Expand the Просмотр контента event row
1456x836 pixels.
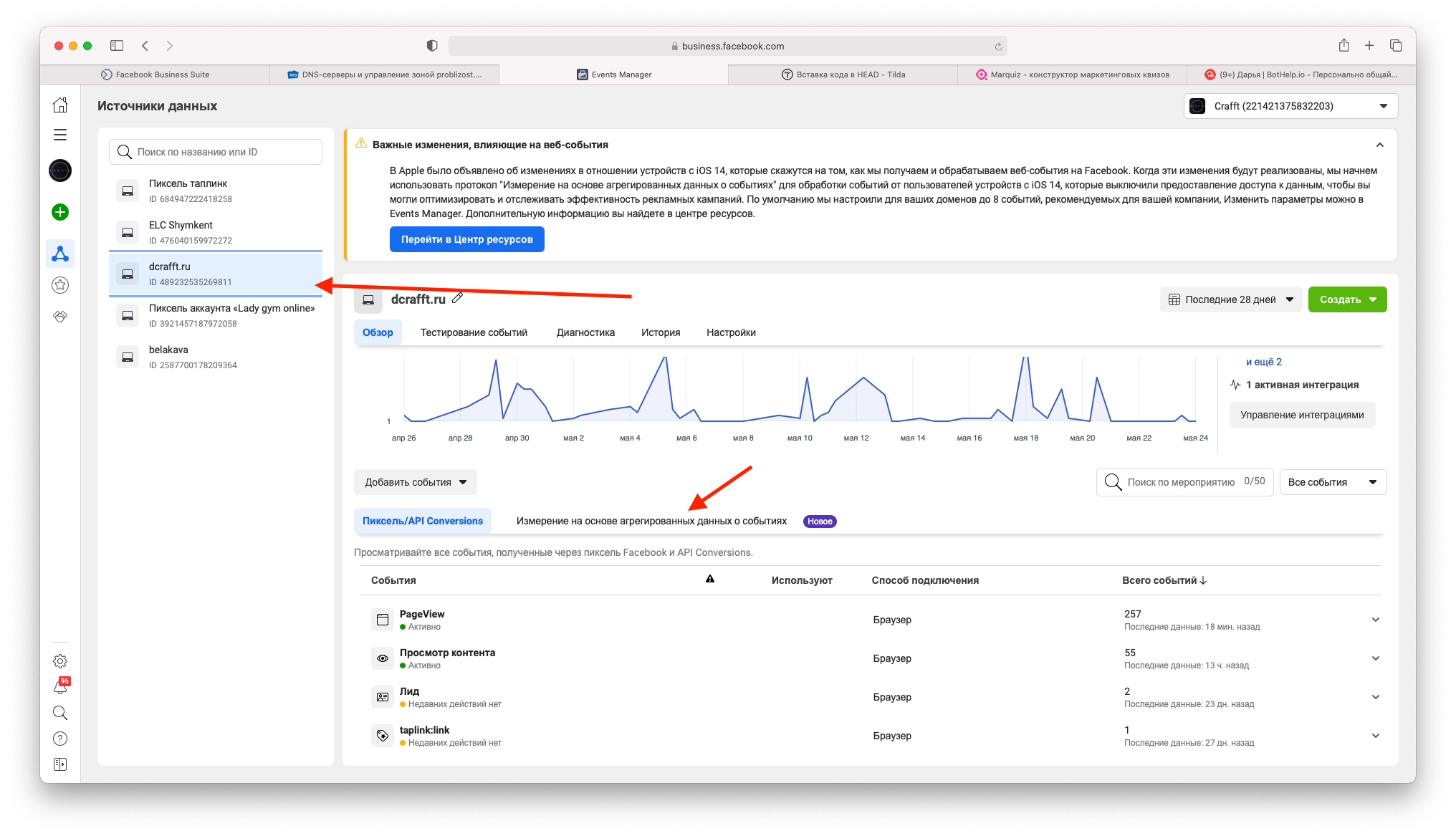(x=1376, y=658)
